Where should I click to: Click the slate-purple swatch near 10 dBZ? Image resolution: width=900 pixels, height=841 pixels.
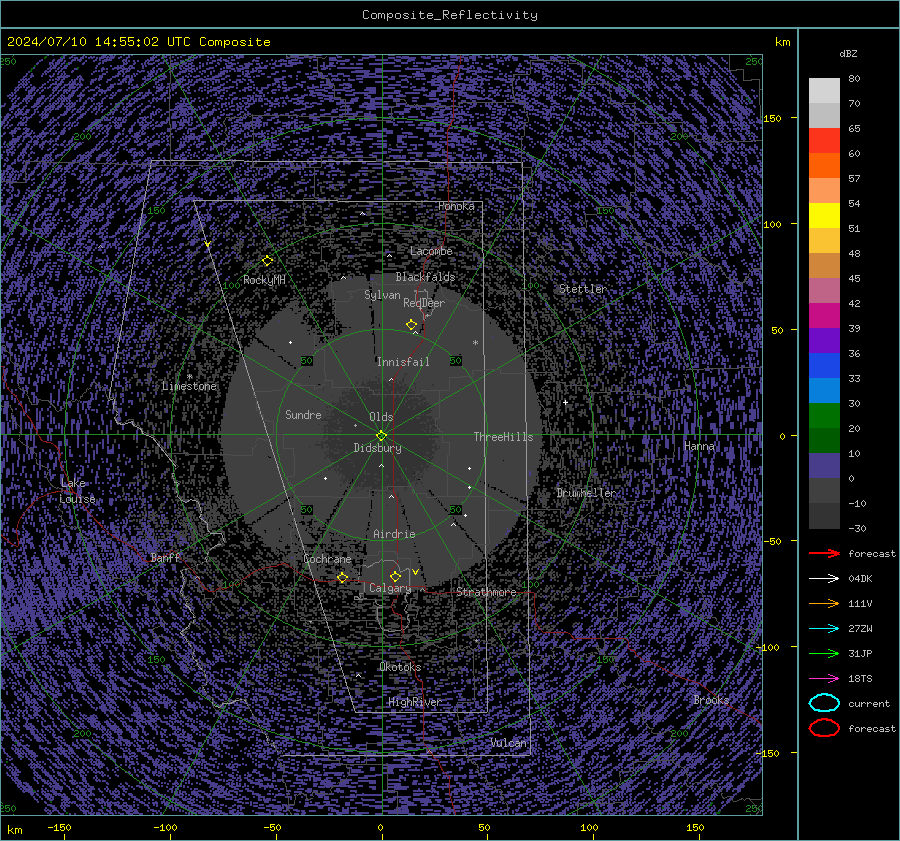(x=824, y=466)
